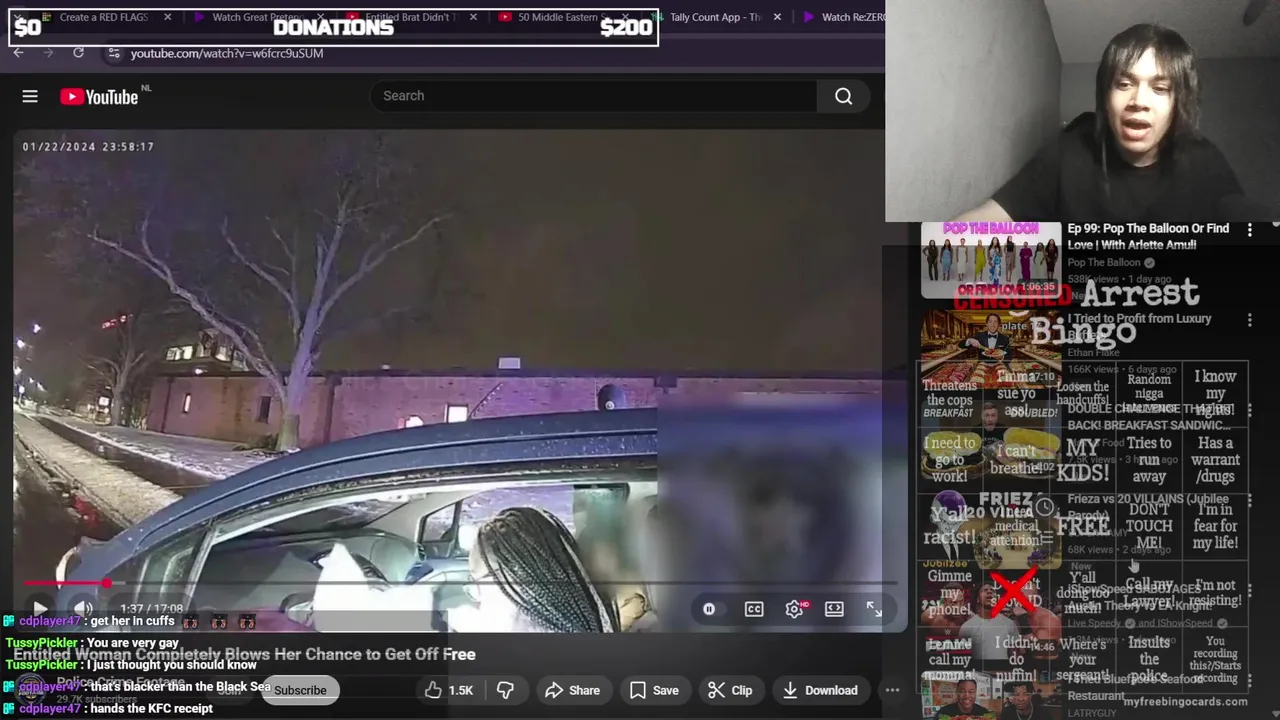The width and height of the screenshot is (1280, 720).
Task: Click the 'Entitled Woman Completely Blows' video title
Action: 244,654
